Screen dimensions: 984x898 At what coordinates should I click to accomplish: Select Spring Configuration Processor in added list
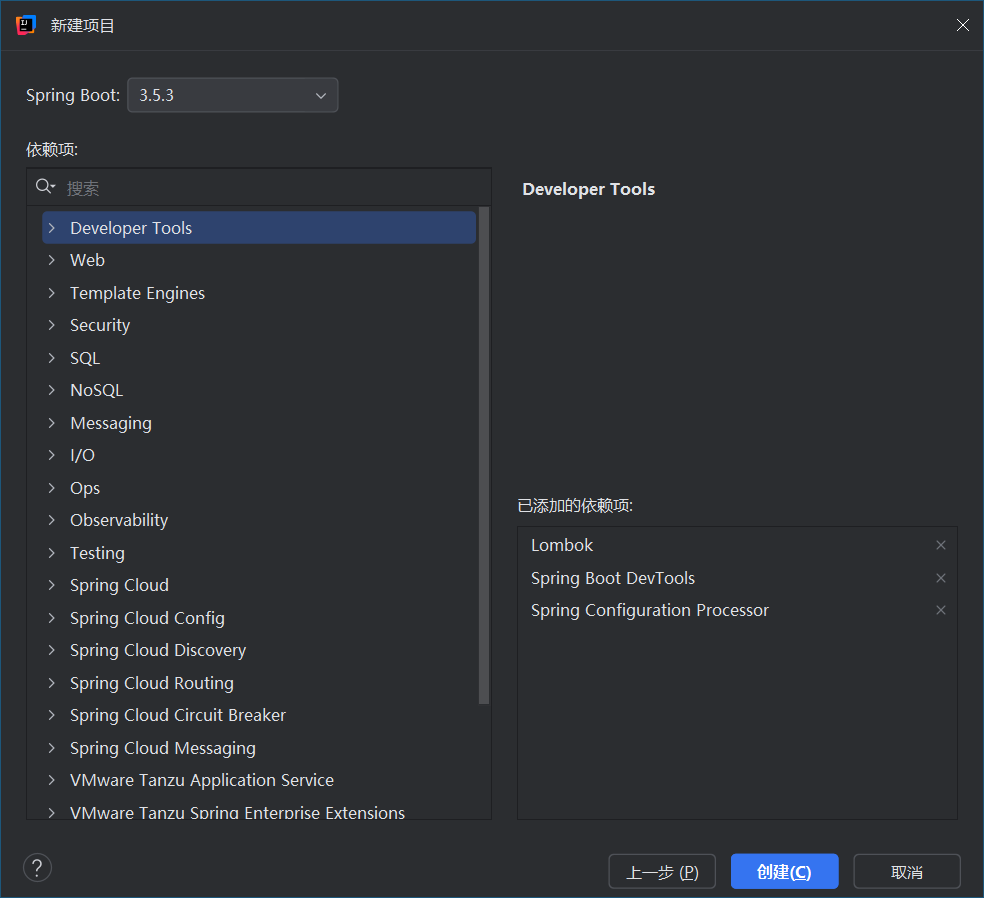[737, 610]
